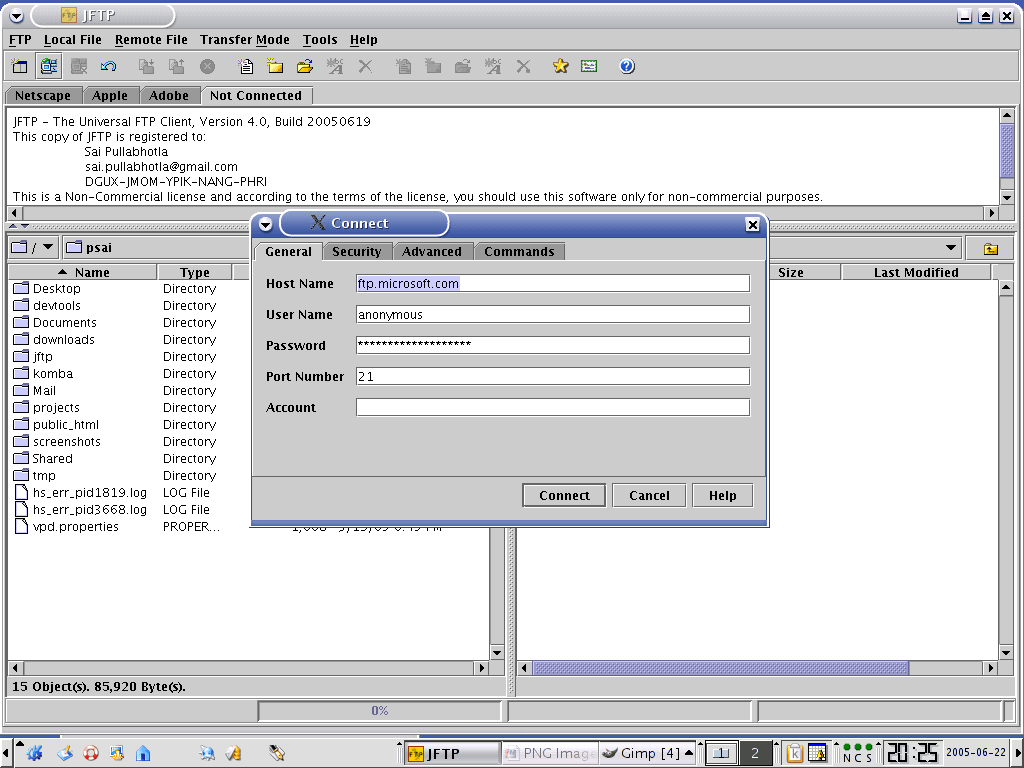Click the gray stop transfer icon

tap(207, 66)
